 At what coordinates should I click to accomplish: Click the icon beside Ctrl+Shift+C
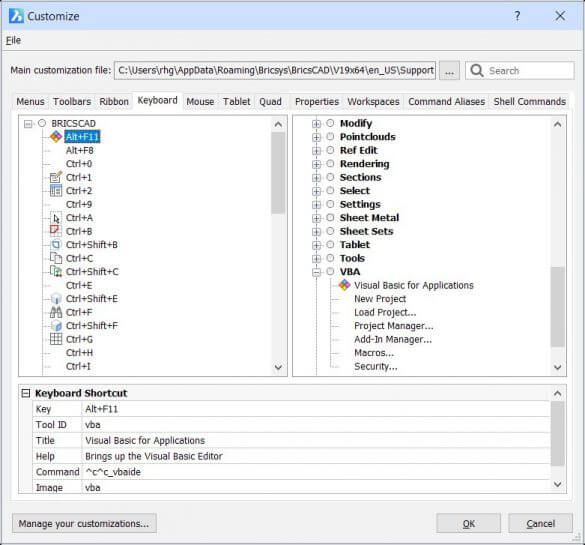(56, 272)
